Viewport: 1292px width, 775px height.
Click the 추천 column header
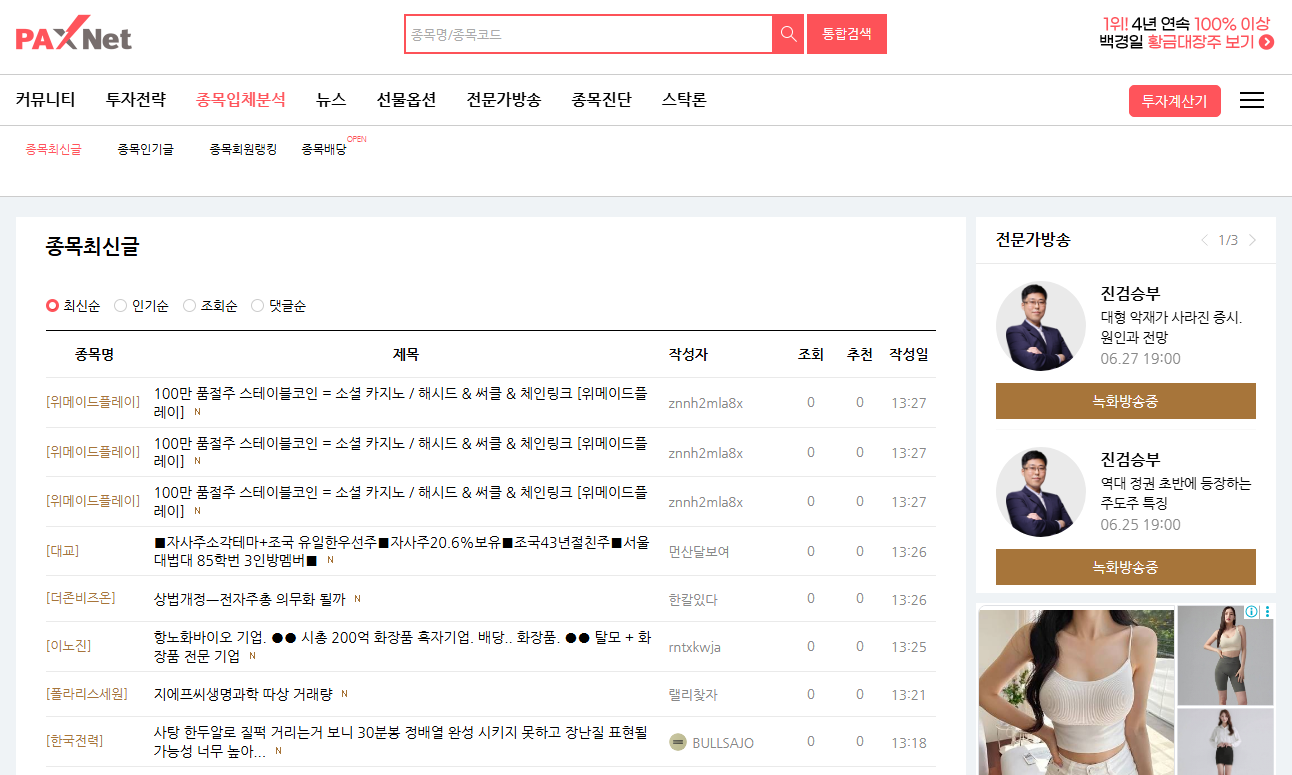click(x=859, y=355)
